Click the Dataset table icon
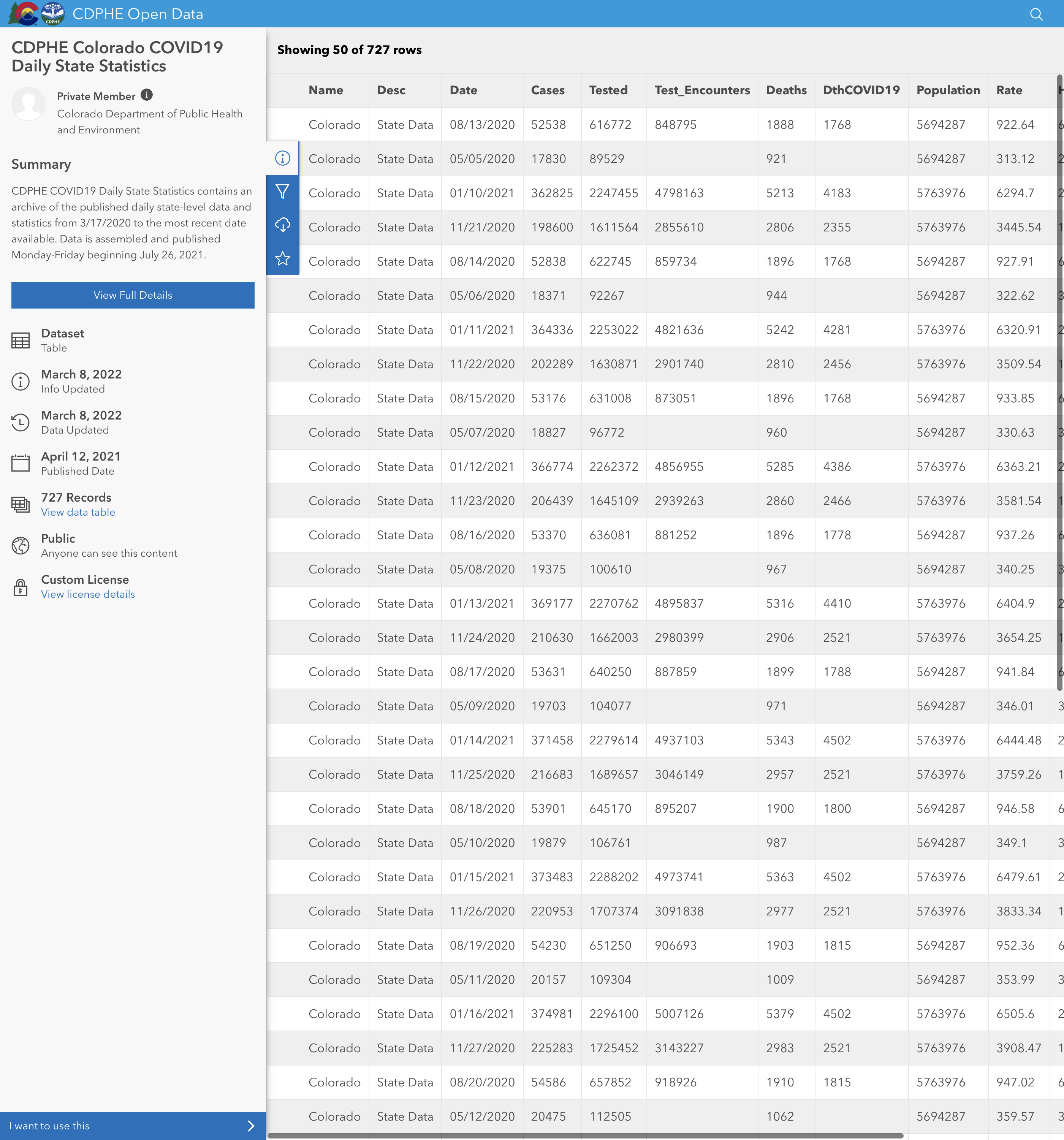The width and height of the screenshot is (1064, 1140). pos(21,340)
